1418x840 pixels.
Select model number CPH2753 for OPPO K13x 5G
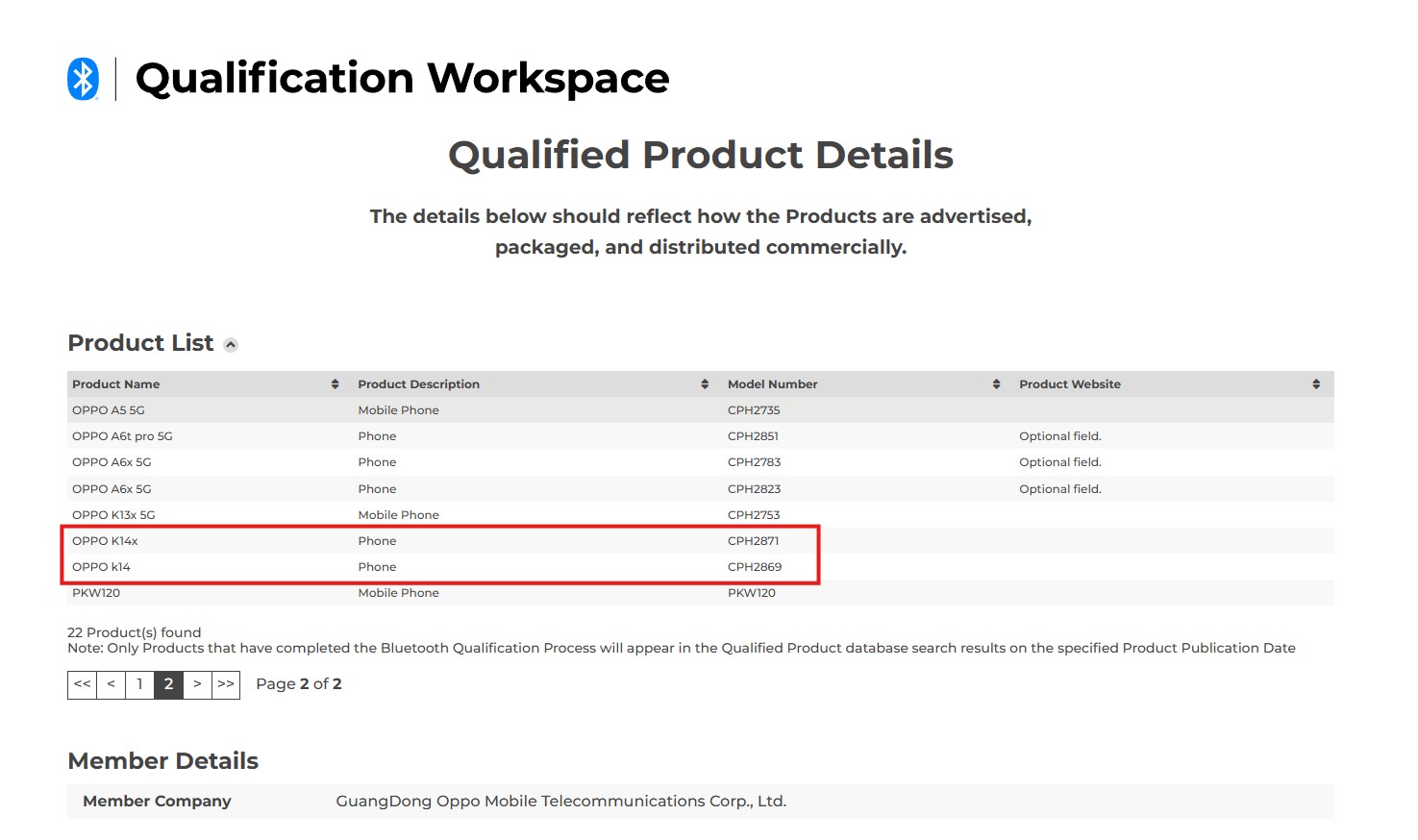click(x=755, y=514)
